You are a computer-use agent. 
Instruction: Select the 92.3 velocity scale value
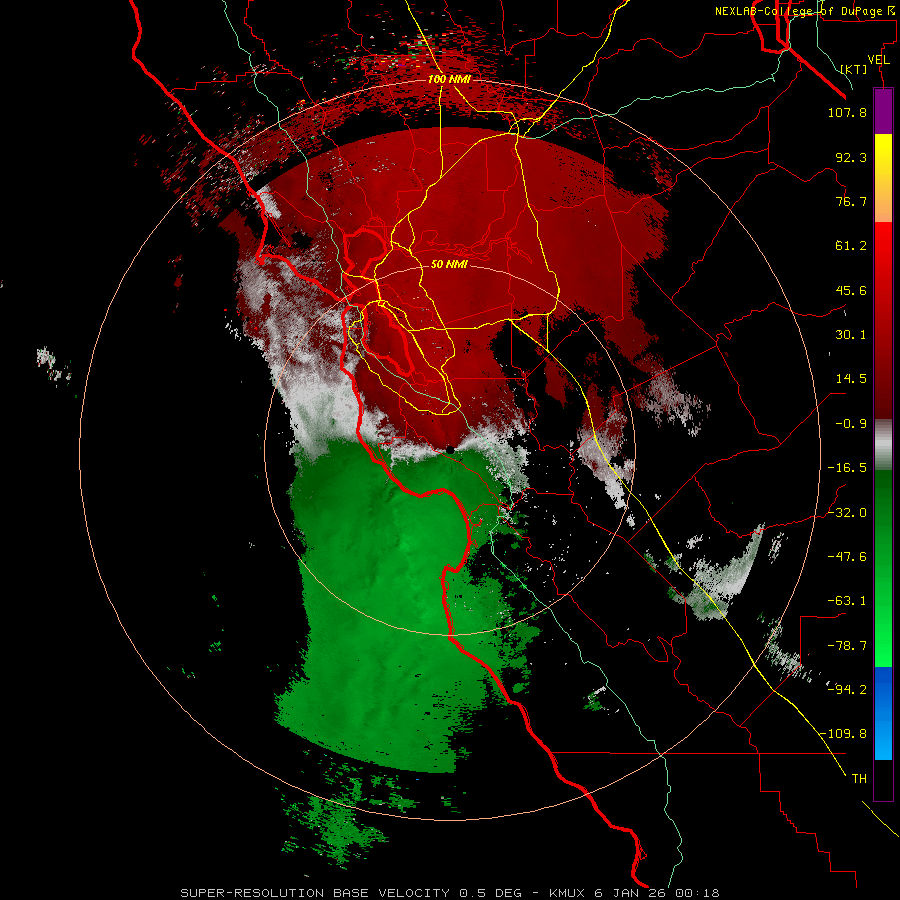[x=851, y=157]
